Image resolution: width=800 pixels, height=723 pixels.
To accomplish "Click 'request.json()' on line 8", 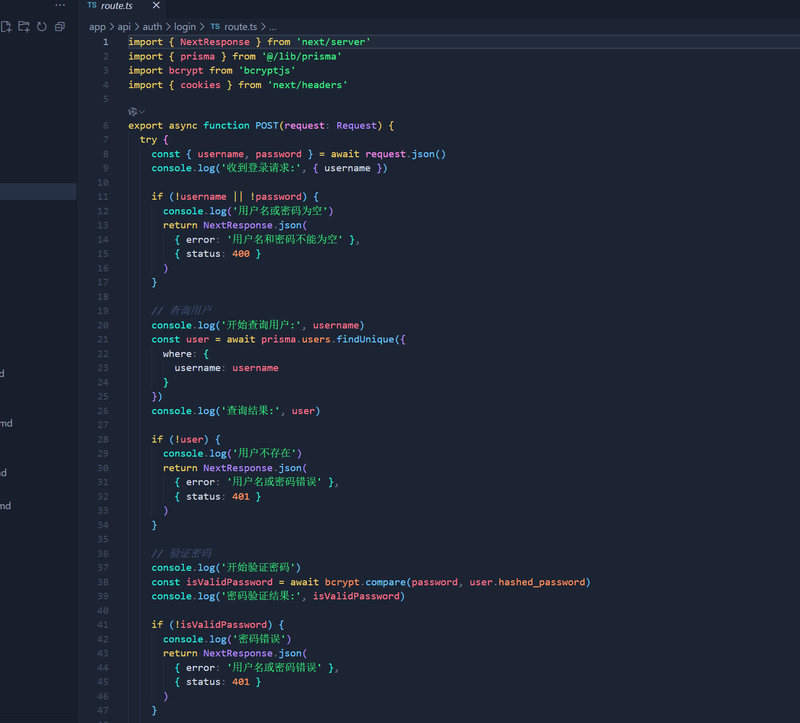I will click(x=406, y=154).
